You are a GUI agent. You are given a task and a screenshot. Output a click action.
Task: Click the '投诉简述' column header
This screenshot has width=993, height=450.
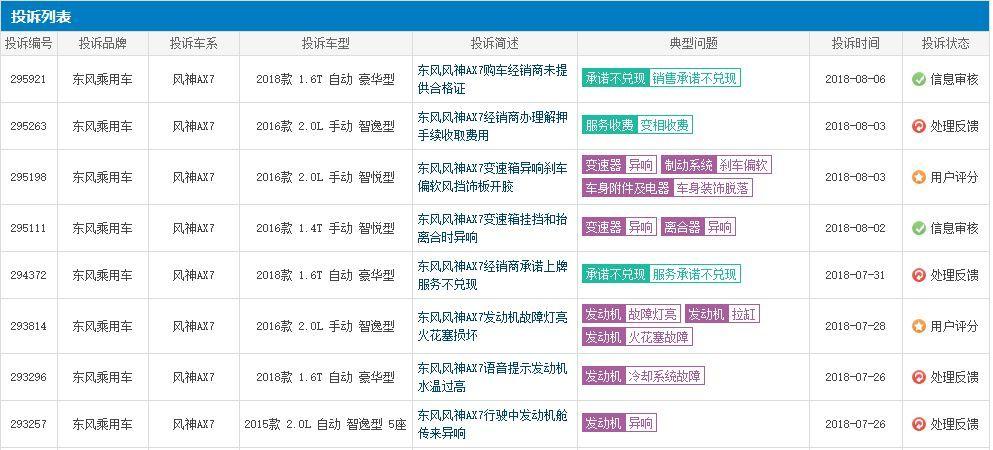click(495, 44)
